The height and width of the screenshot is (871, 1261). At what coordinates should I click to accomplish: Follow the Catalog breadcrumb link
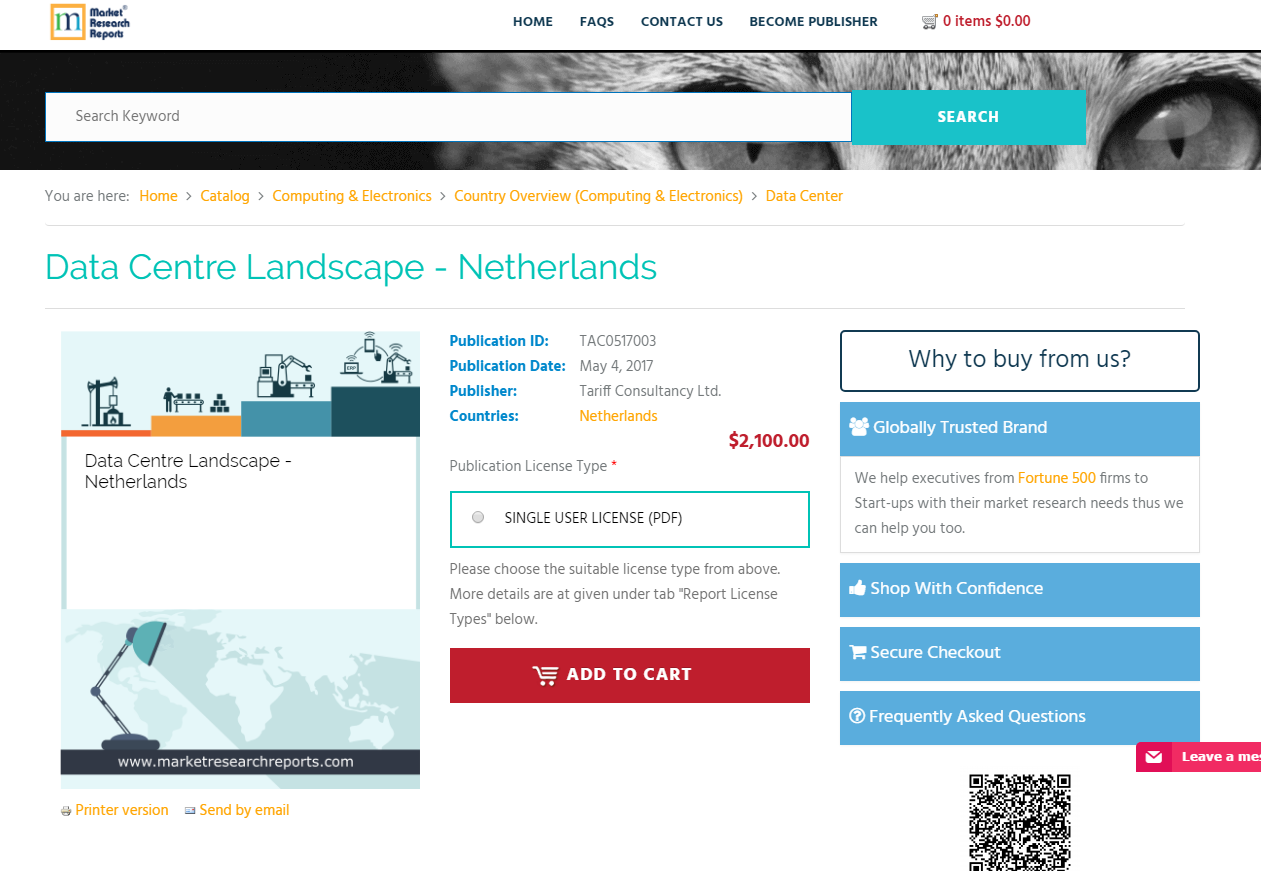(x=225, y=196)
